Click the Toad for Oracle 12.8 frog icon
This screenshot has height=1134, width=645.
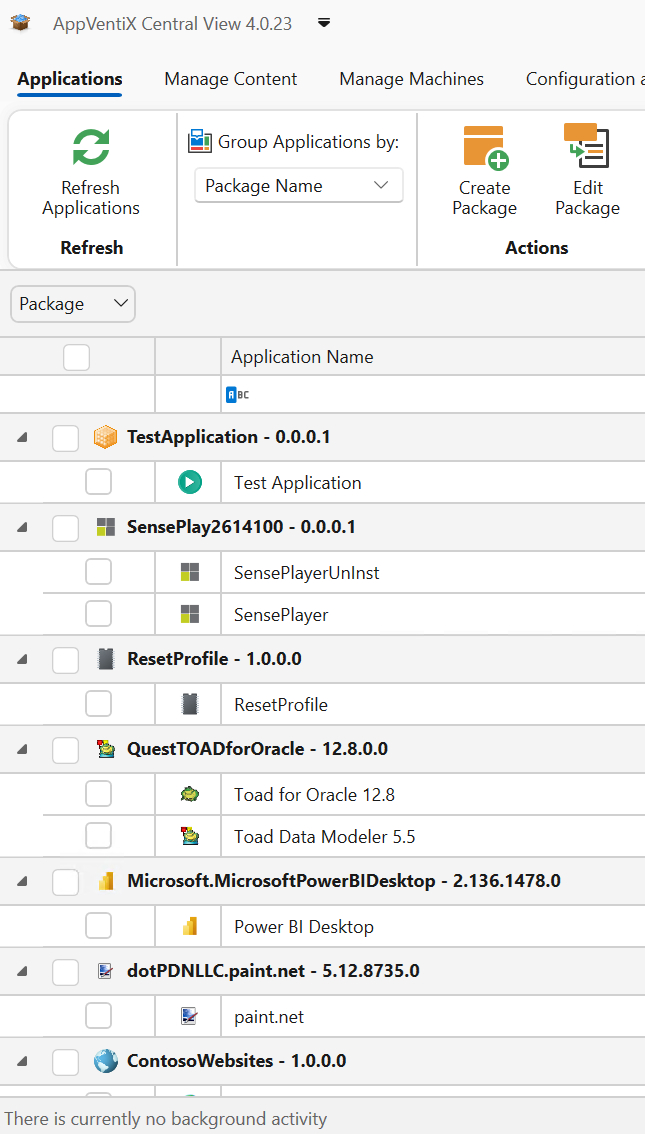(189, 795)
